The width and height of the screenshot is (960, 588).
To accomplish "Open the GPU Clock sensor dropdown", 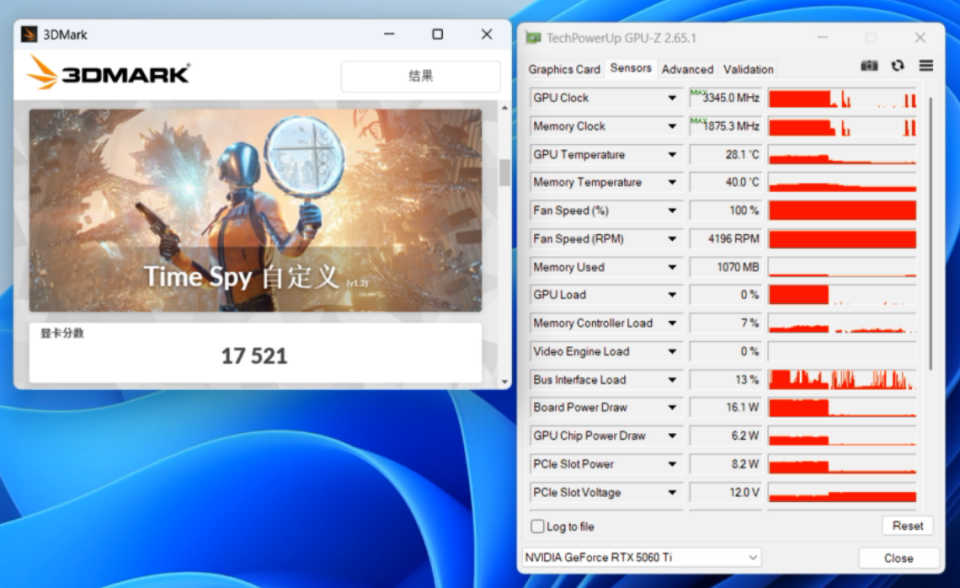I will 672,98.
